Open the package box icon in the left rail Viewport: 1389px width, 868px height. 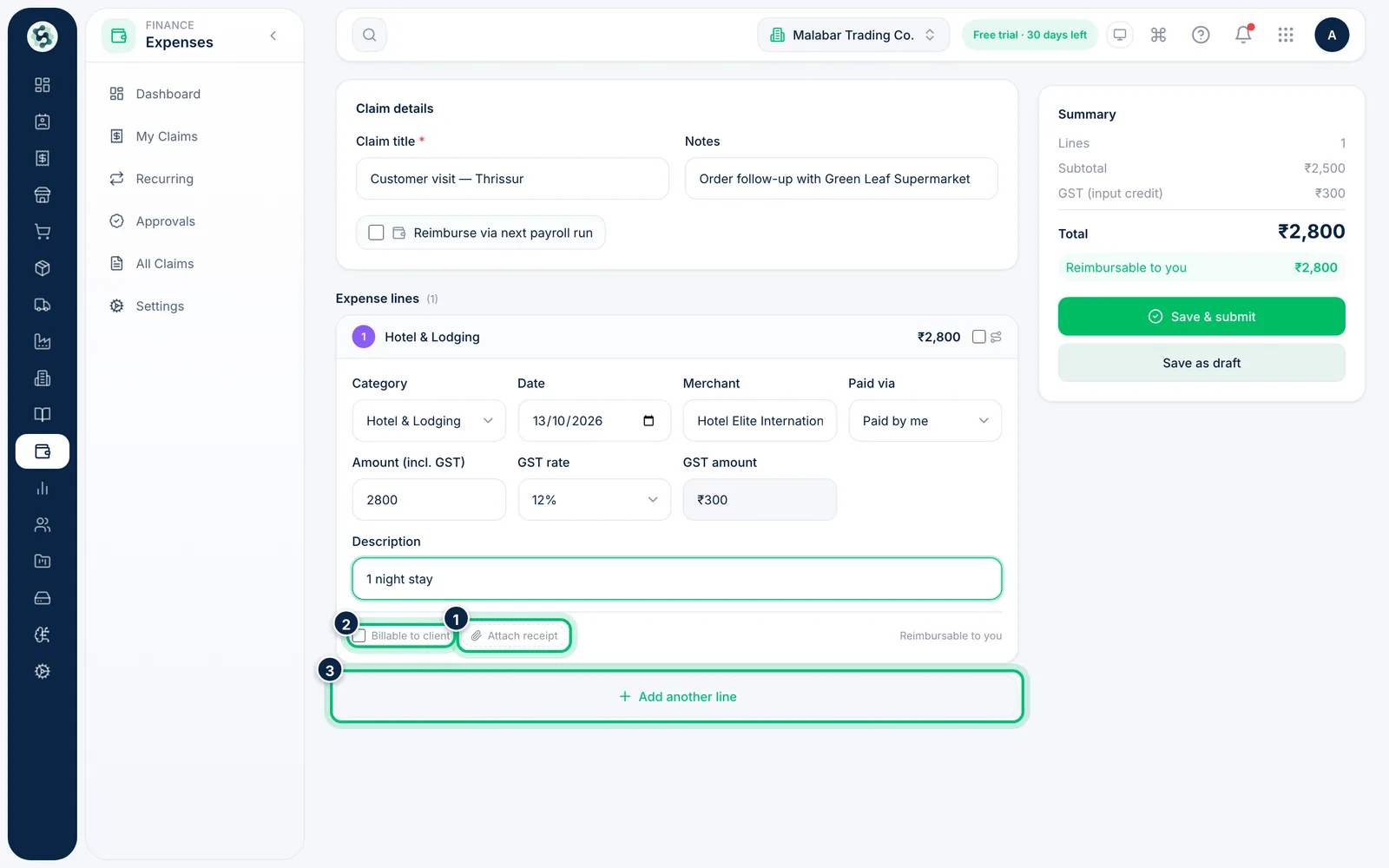click(x=42, y=268)
